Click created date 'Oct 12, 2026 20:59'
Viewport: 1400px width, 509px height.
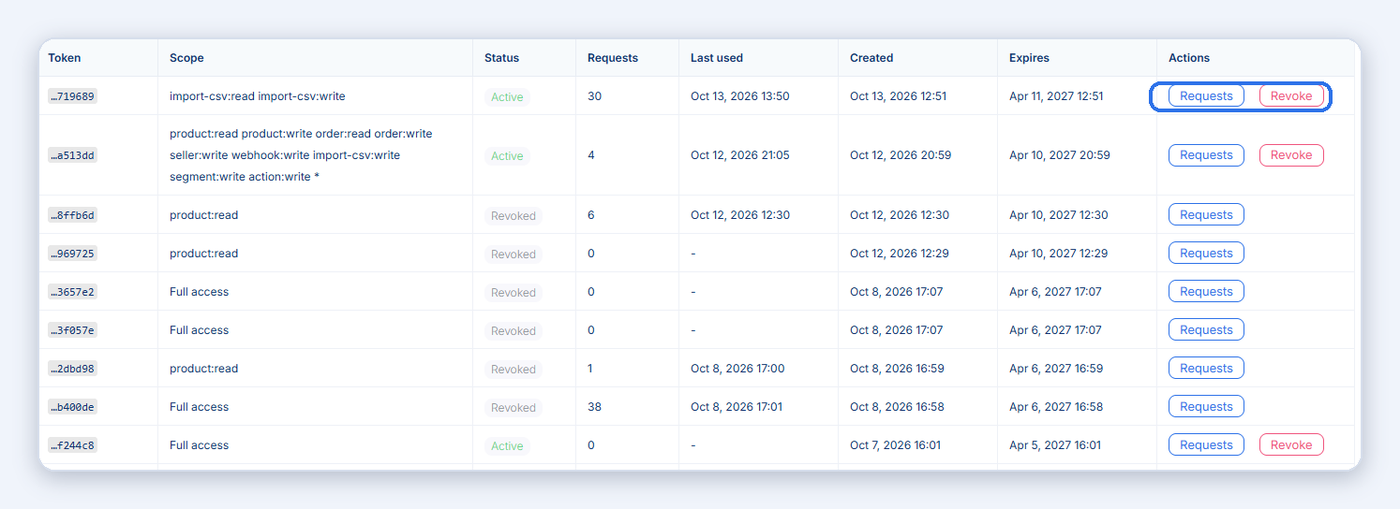pos(900,155)
